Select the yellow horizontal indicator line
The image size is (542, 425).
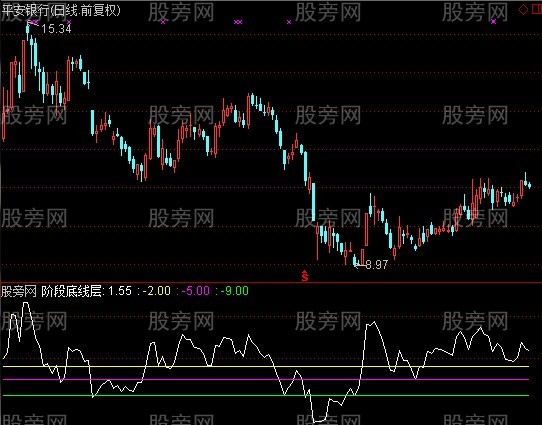point(266,366)
